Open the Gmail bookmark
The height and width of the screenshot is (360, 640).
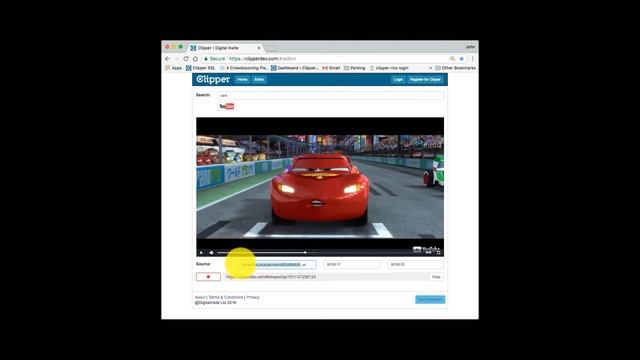(x=331, y=68)
